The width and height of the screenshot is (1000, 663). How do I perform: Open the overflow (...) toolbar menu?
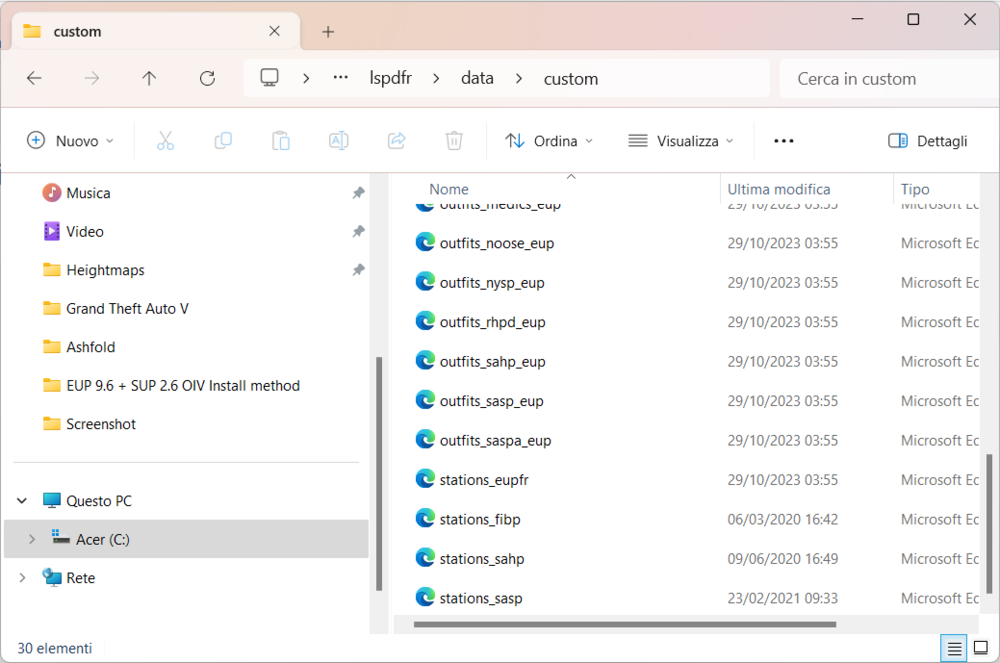(785, 141)
